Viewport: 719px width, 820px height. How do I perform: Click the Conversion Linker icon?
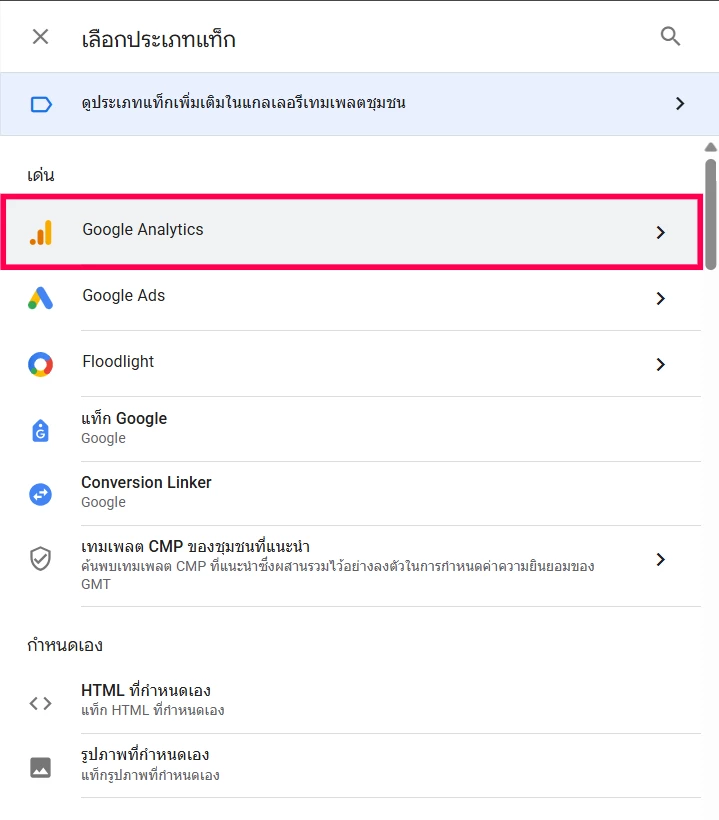[40, 493]
